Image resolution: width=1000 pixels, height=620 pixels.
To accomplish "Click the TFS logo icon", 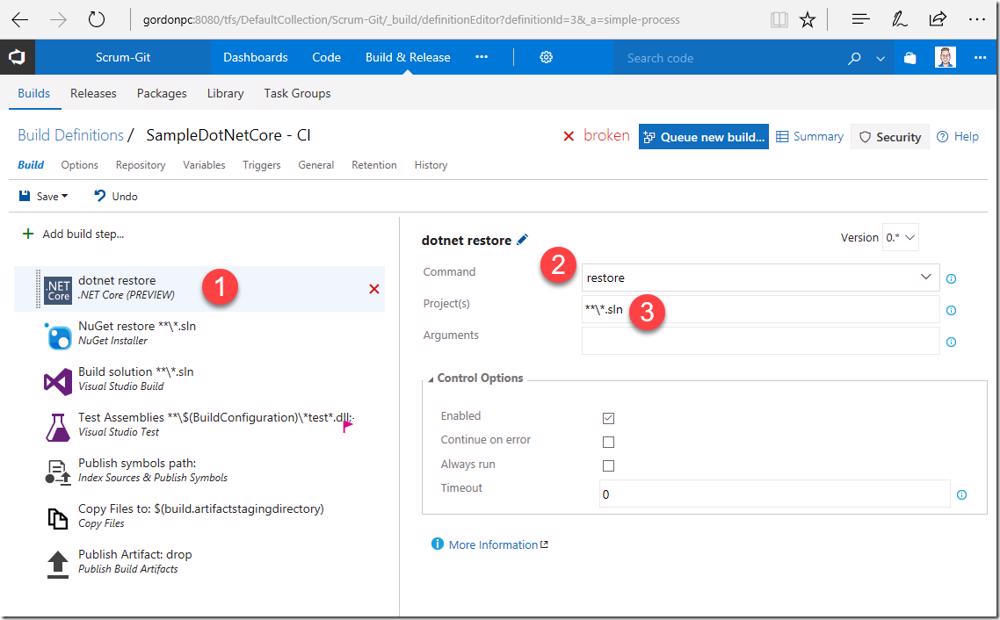I will pyautogui.click(x=17, y=57).
